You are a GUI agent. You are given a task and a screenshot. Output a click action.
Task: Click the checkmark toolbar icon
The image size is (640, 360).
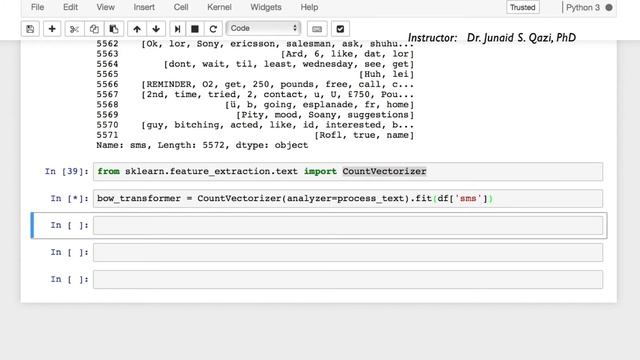(340, 29)
